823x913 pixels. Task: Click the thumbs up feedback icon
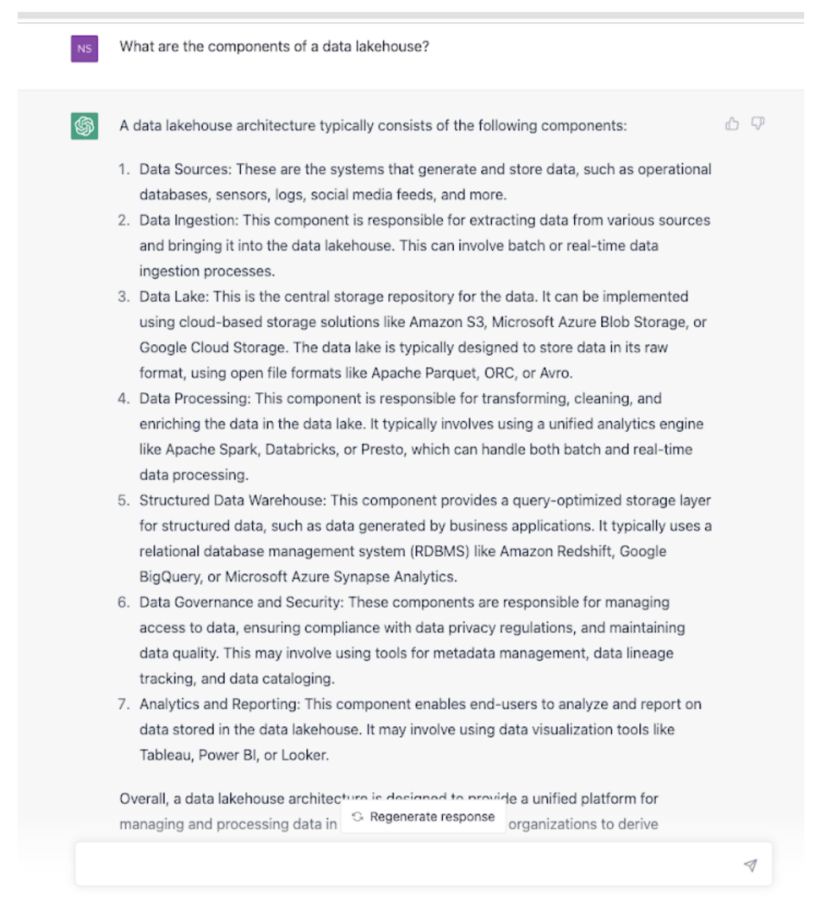732,124
